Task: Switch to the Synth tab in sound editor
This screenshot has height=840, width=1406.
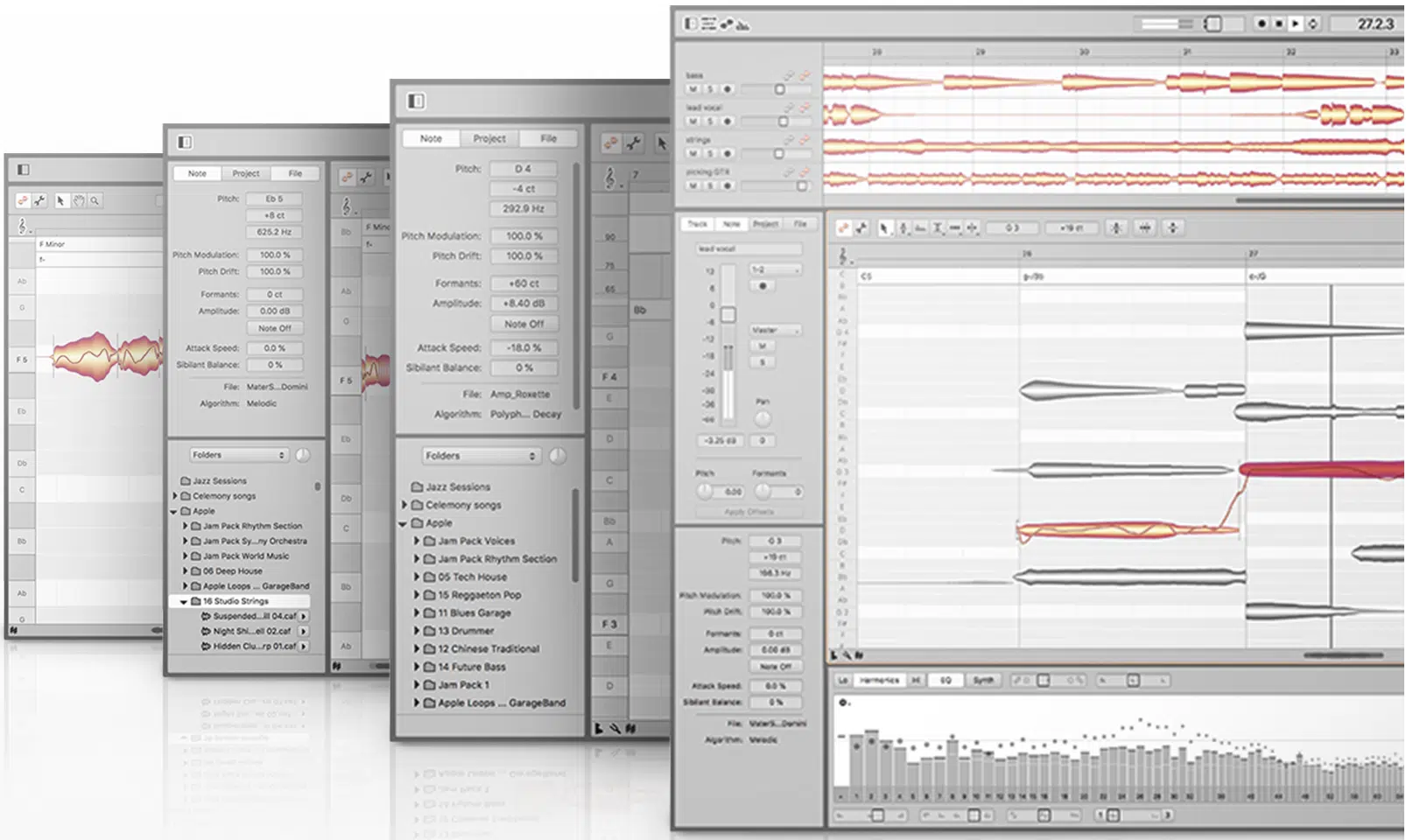Action: 983,680
